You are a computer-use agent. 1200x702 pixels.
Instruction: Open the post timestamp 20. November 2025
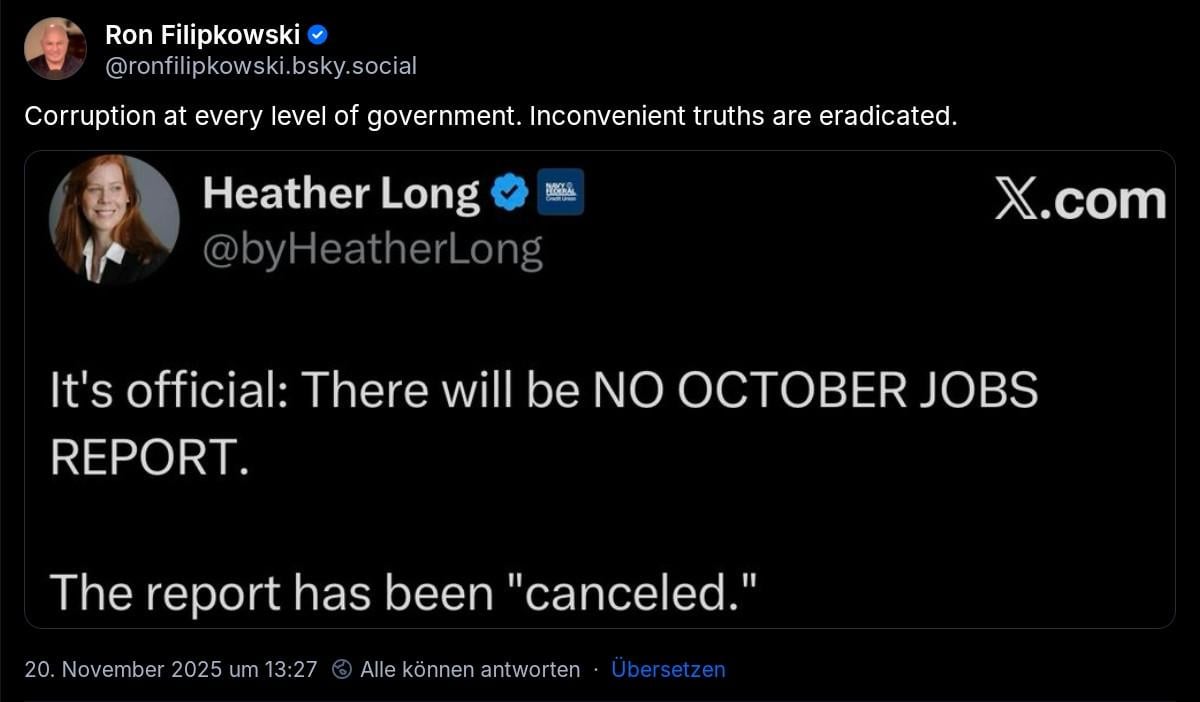(170, 669)
